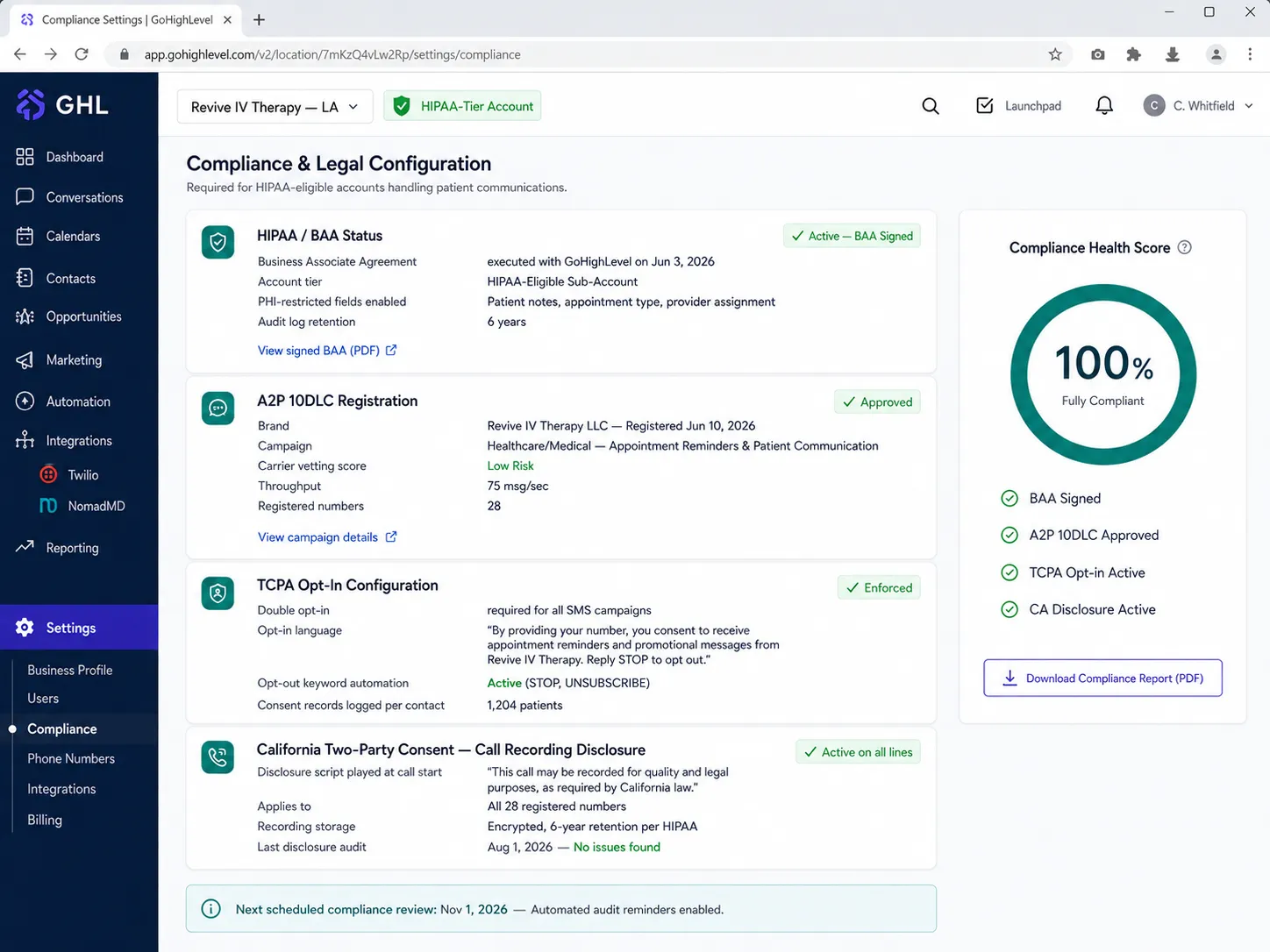The width and height of the screenshot is (1270, 952).
Task: Click the Settings gear icon
Action: [x=25, y=628]
